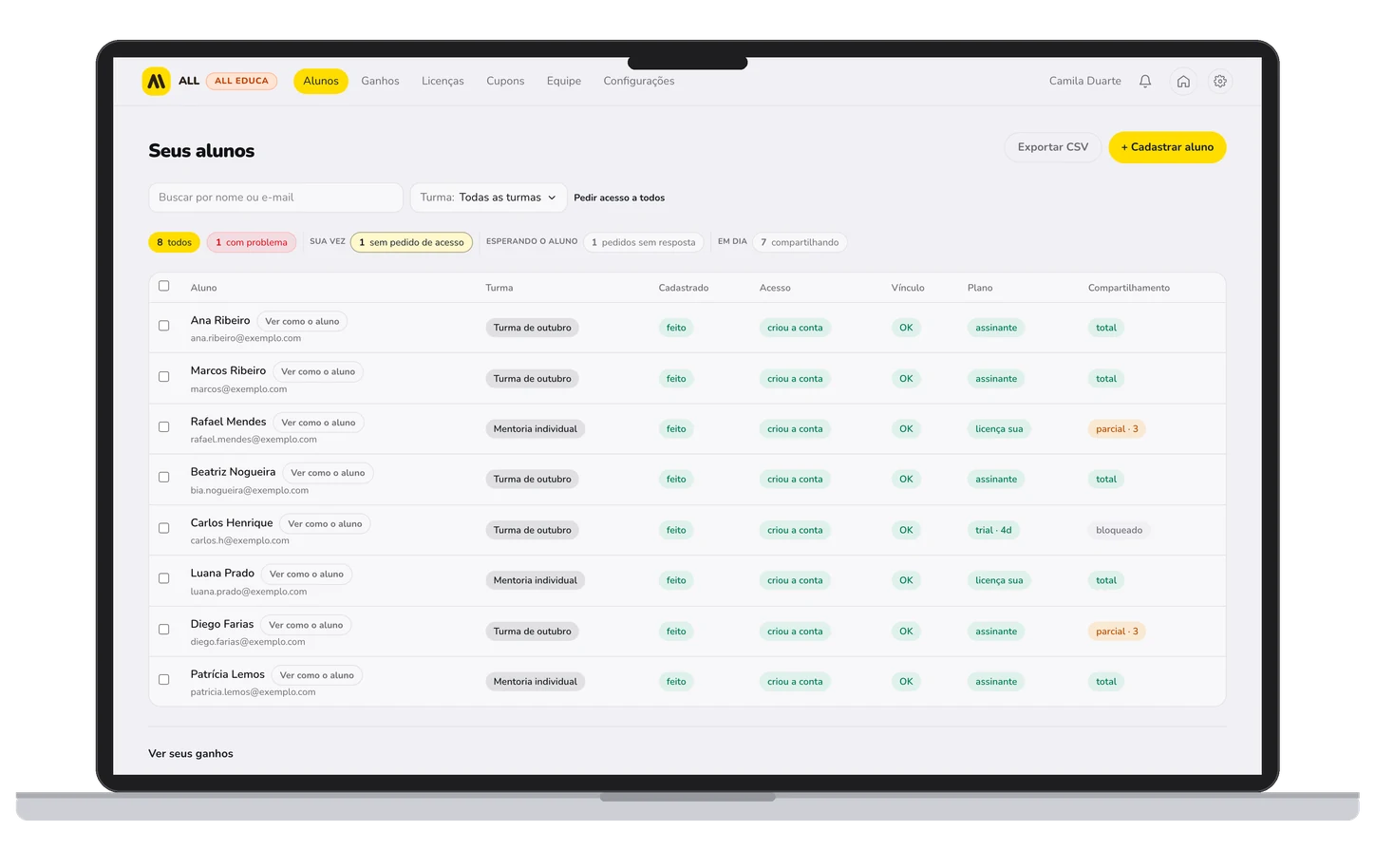Click Ver como o aluno for Carlos Henrique
The image size is (1375, 868).
(325, 524)
